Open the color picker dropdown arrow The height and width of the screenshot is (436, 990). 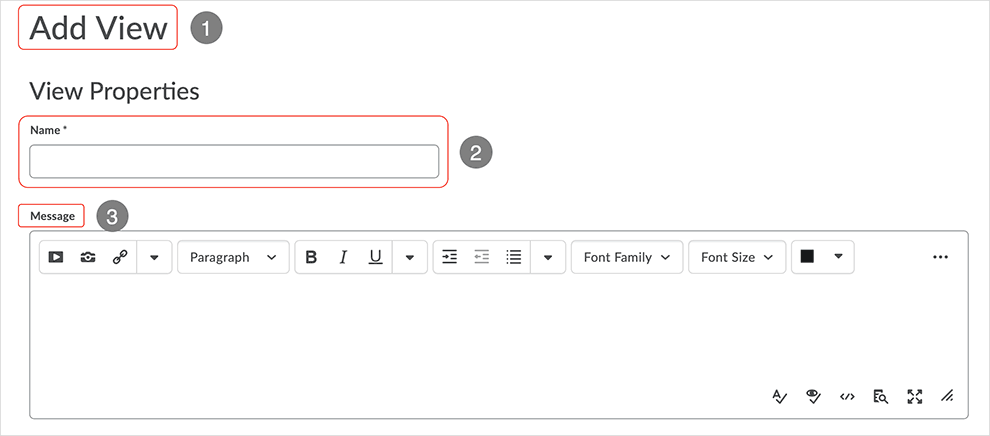[838, 256]
